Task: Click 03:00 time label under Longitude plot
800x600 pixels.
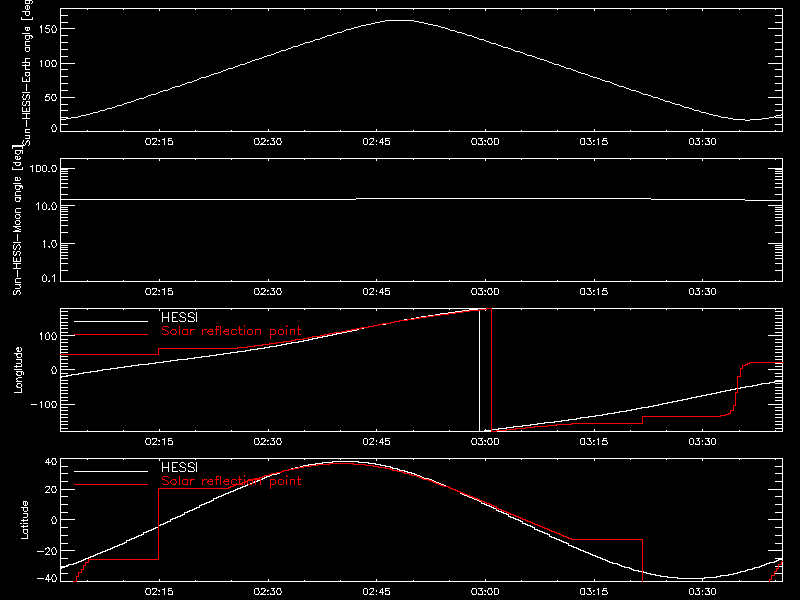Action: tap(485, 442)
